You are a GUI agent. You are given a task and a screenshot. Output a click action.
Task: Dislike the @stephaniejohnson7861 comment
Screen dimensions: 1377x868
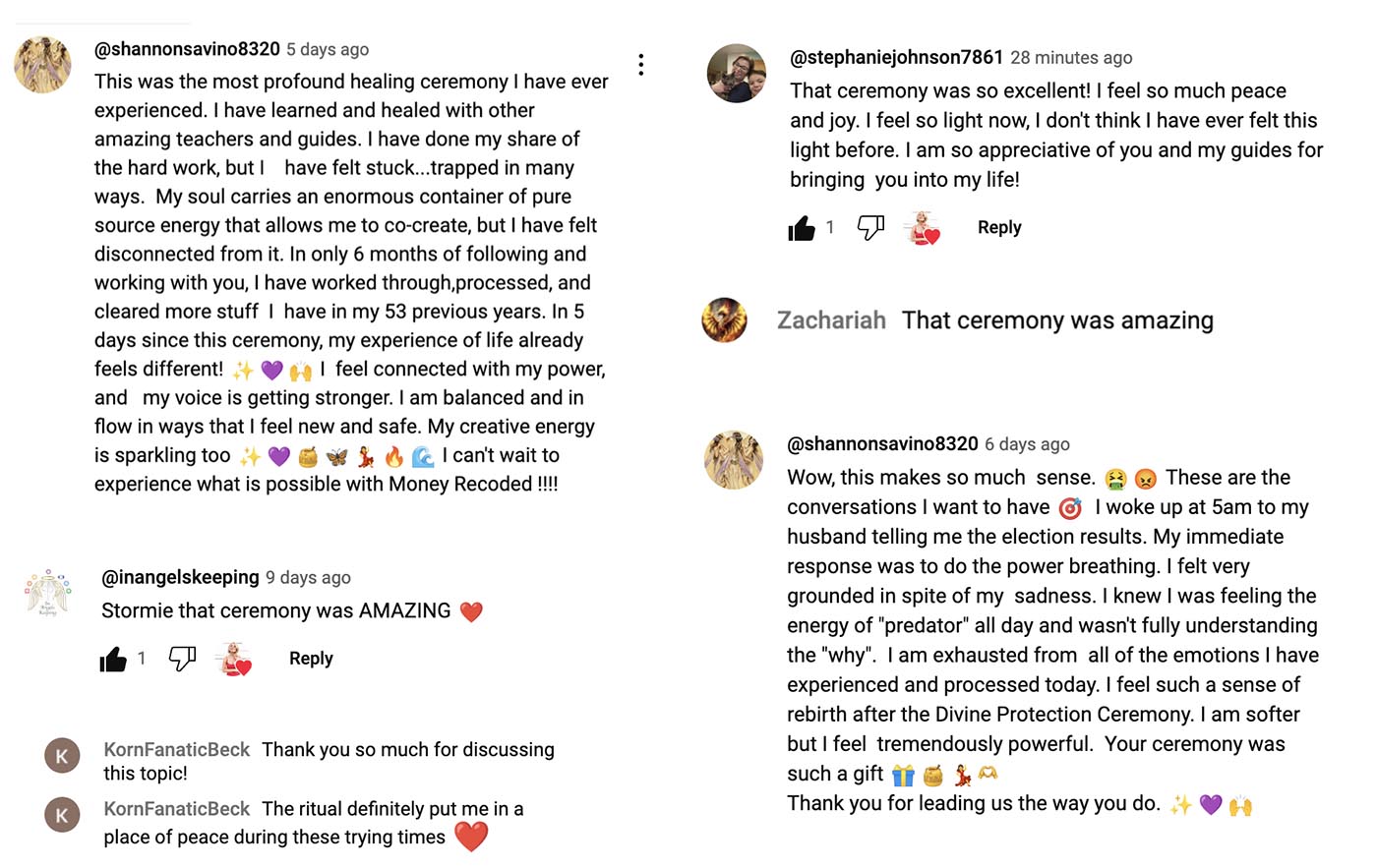click(x=870, y=228)
